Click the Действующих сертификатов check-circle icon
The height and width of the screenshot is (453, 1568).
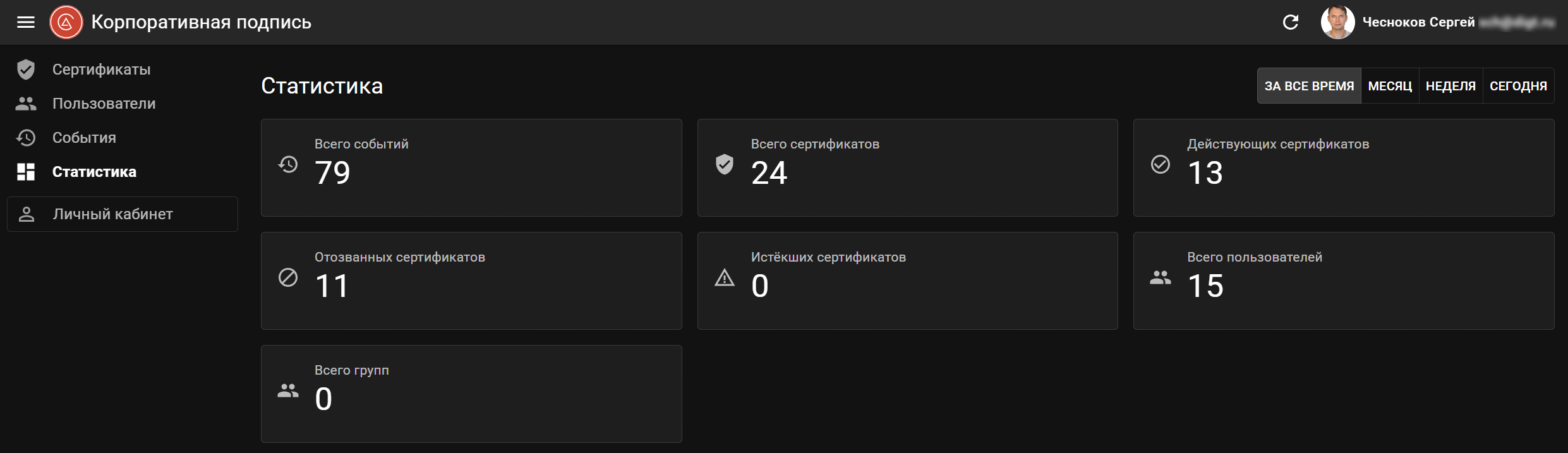(1161, 164)
